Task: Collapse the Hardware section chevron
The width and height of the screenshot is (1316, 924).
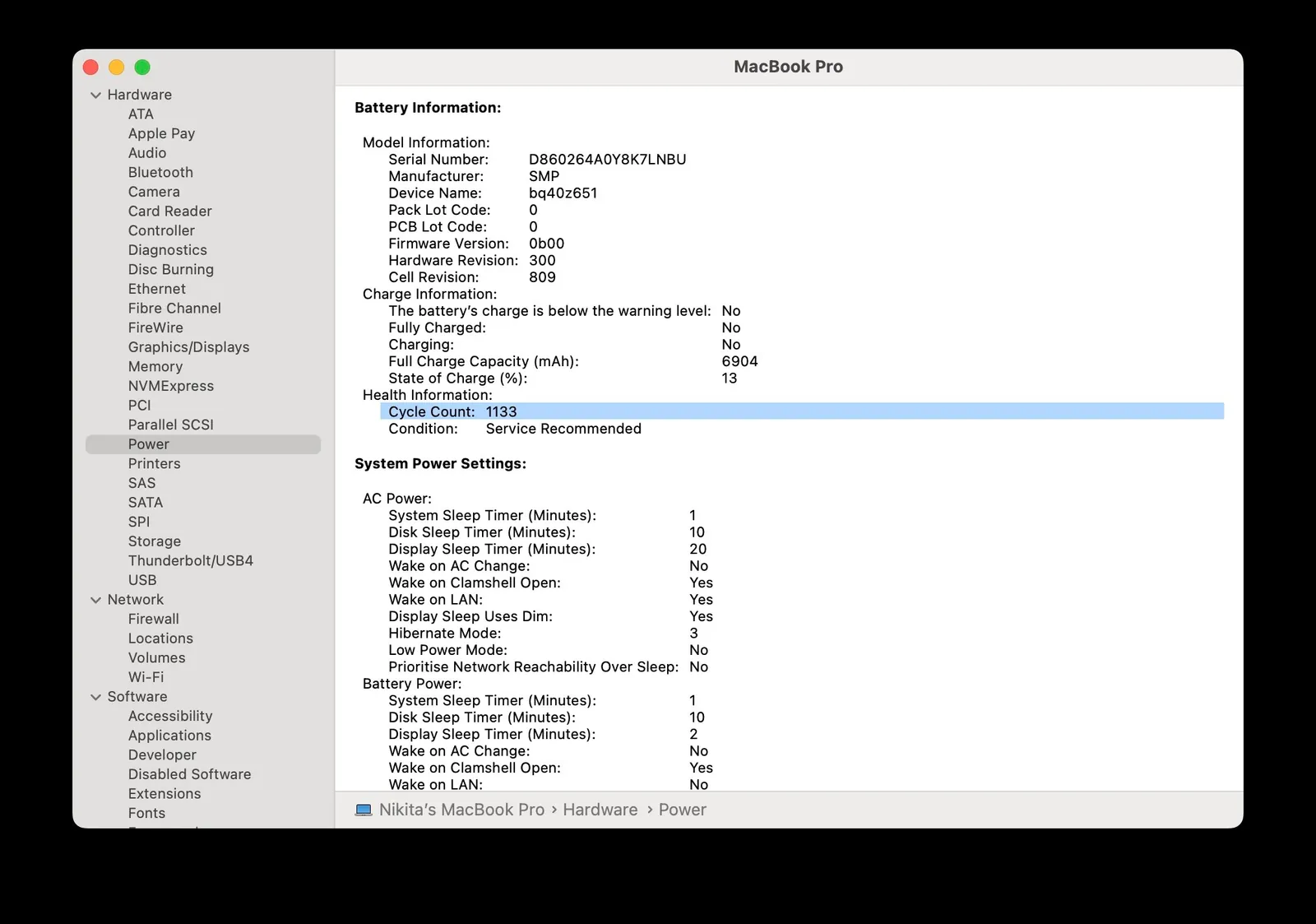Action: [x=95, y=95]
